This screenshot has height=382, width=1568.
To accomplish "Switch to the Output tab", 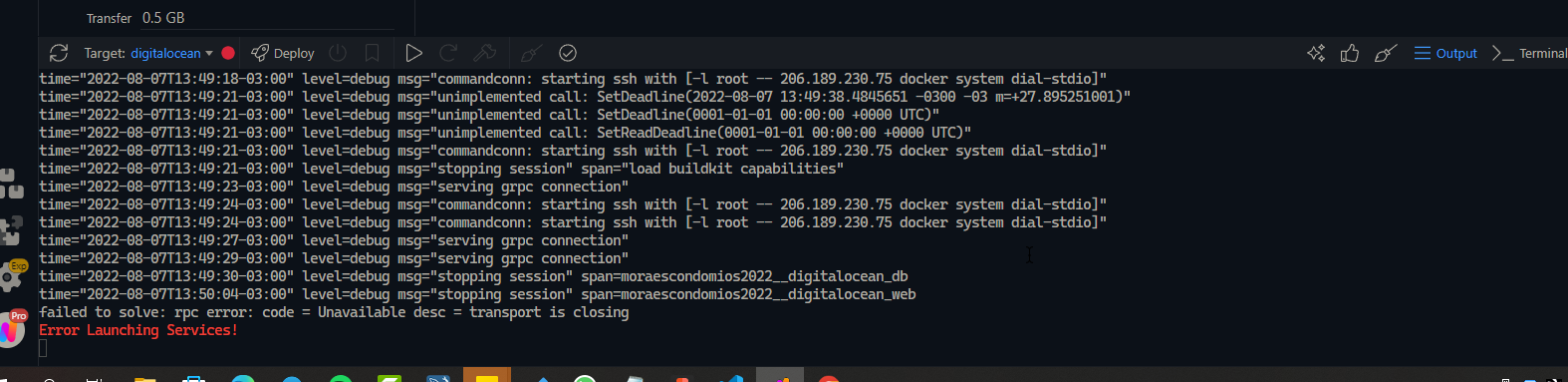I will (x=1445, y=53).
